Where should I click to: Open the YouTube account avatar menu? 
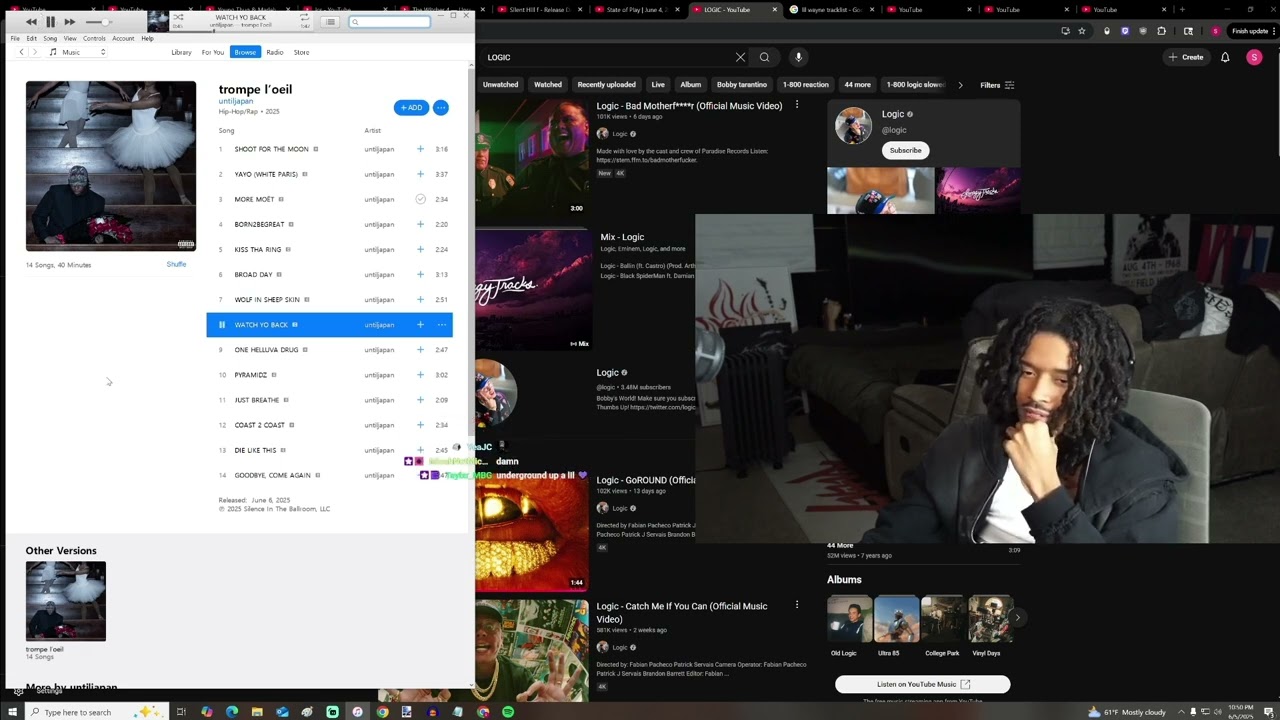pyautogui.click(x=1254, y=57)
